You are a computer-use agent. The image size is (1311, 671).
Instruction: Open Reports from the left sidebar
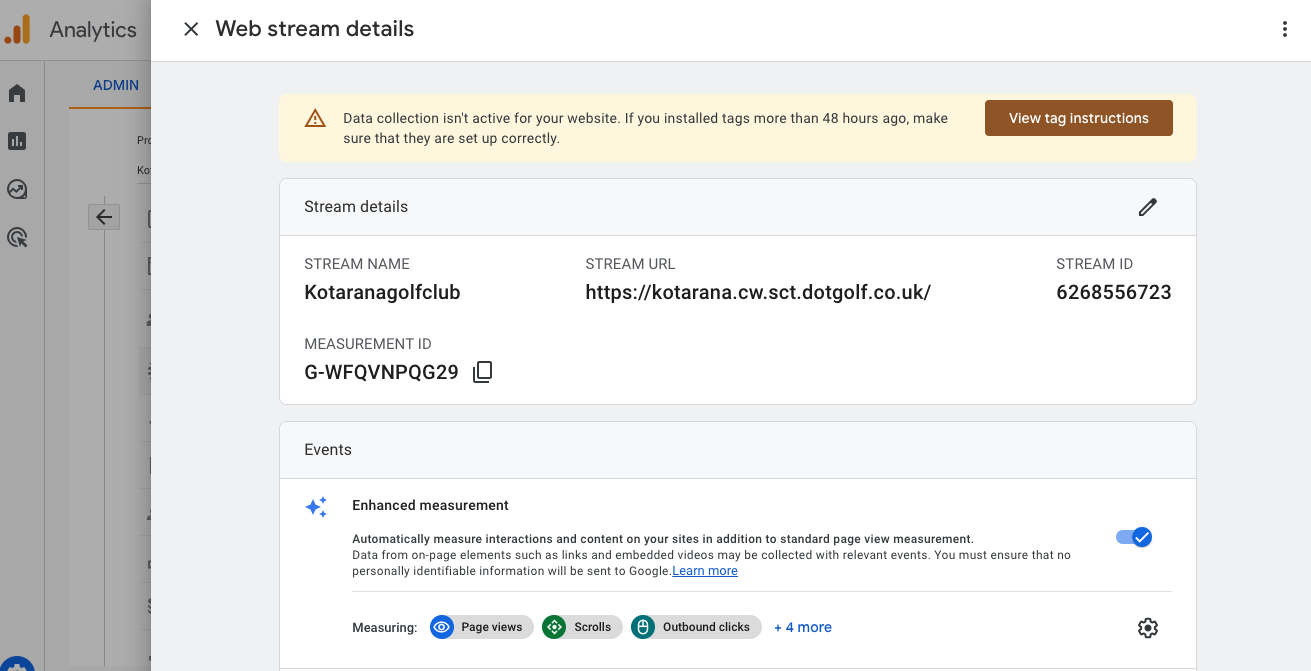[x=17, y=141]
